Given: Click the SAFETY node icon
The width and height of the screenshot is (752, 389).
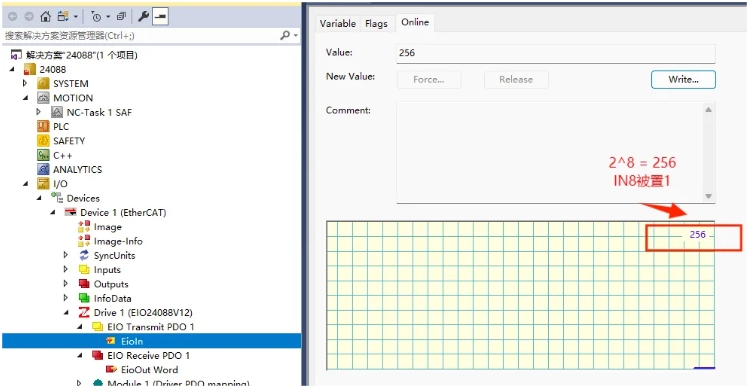Looking at the screenshot, I should 44,141.
